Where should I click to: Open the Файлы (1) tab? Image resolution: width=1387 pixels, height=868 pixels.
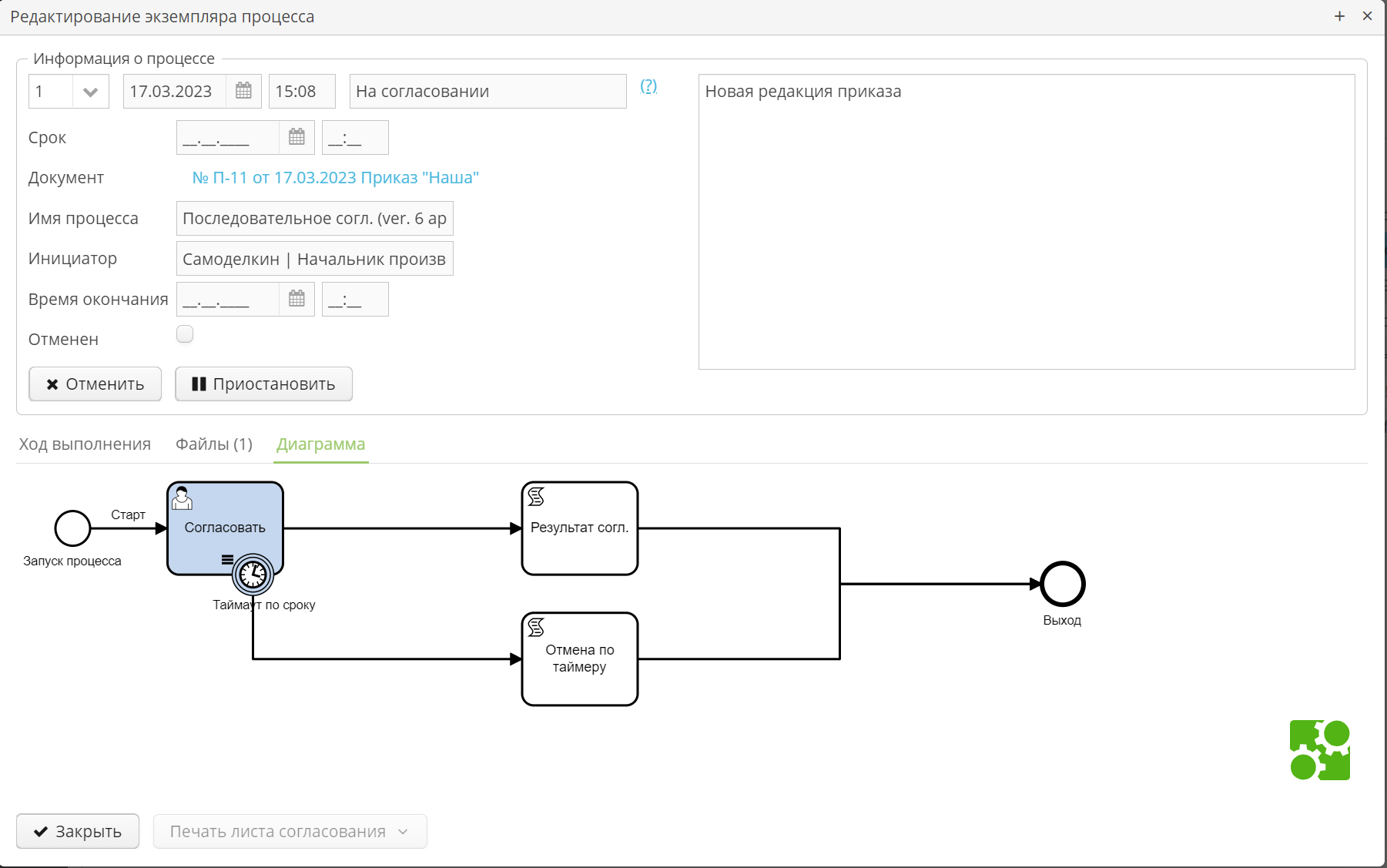coord(213,444)
